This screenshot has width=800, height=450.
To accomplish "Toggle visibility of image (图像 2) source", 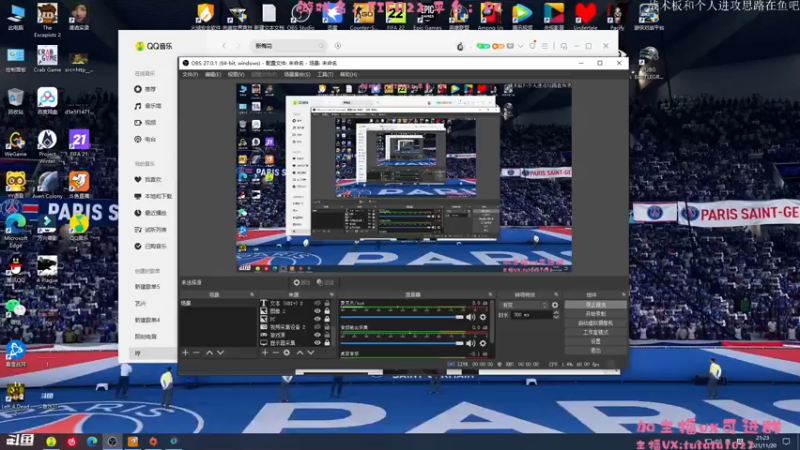I will [317, 311].
